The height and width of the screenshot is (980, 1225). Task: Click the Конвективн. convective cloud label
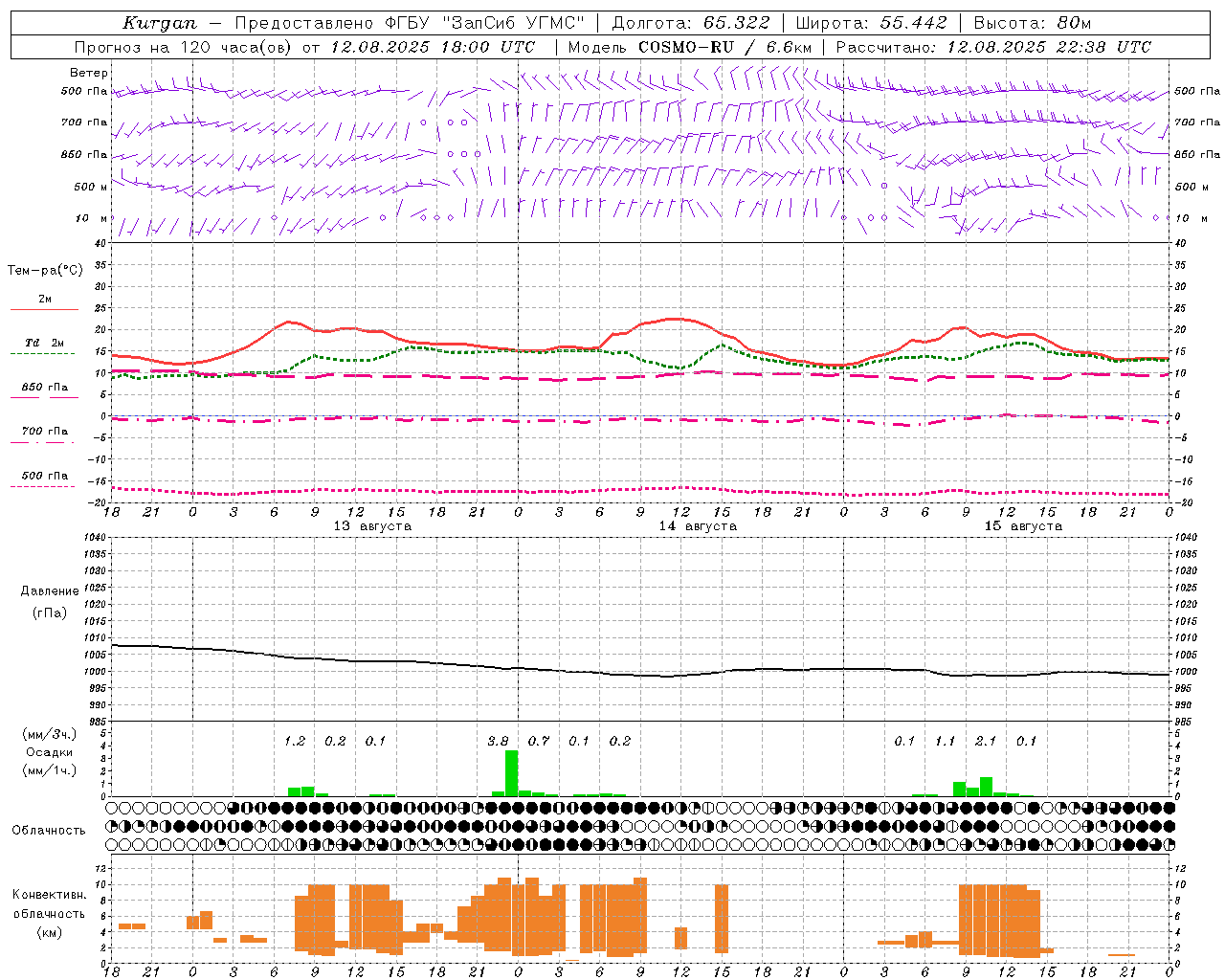[50, 895]
